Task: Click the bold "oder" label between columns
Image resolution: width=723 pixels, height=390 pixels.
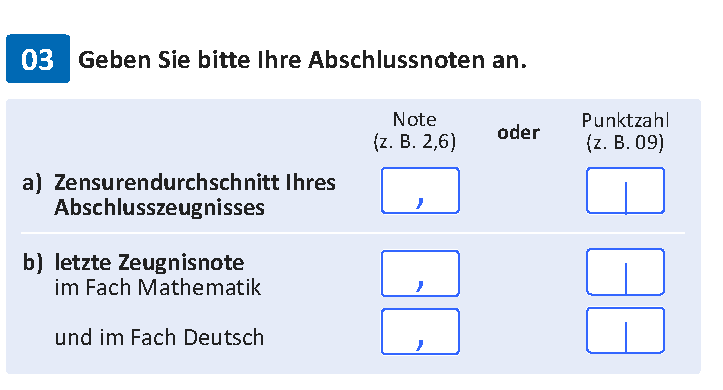Action: [518, 133]
